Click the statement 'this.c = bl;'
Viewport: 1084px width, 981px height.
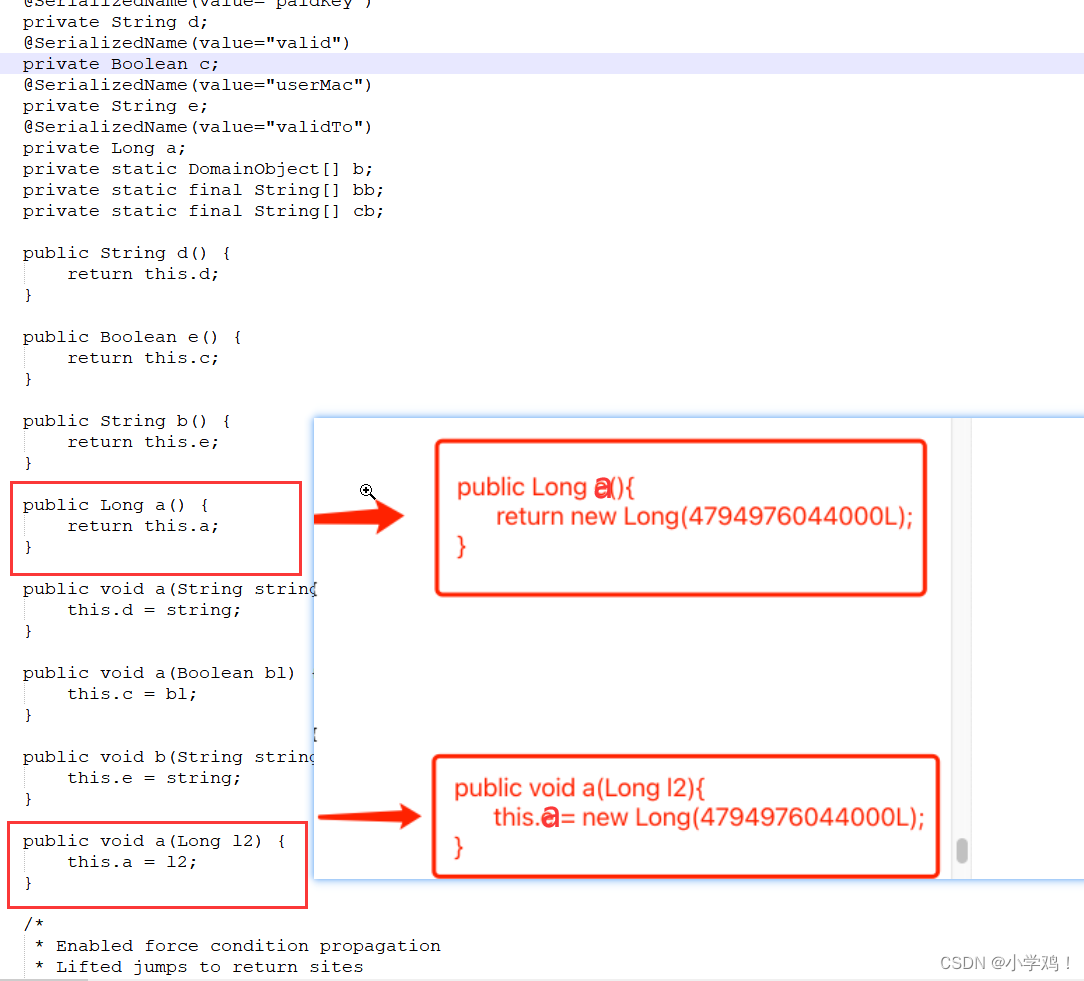pos(131,694)
